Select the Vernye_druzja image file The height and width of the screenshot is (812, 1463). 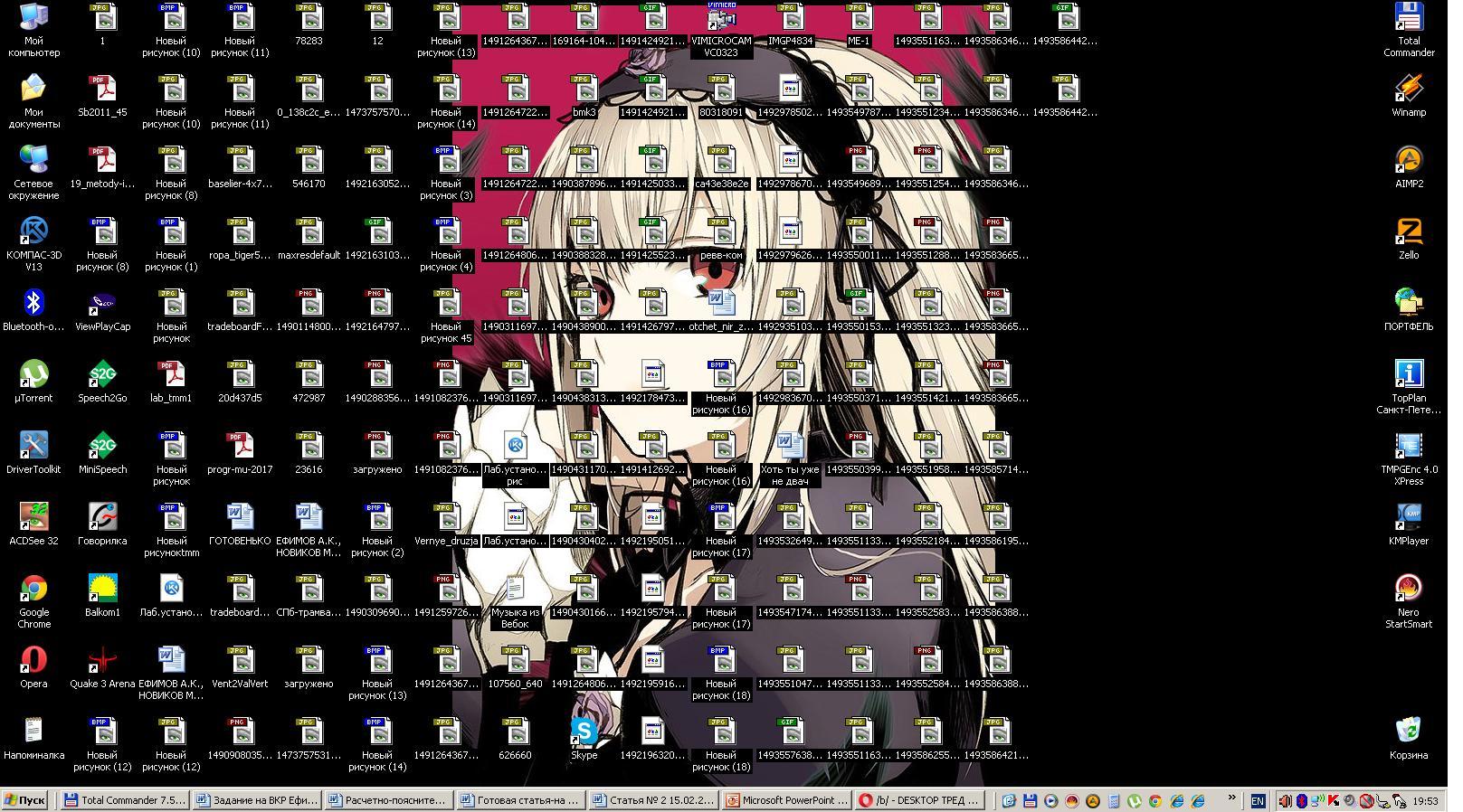446,524
